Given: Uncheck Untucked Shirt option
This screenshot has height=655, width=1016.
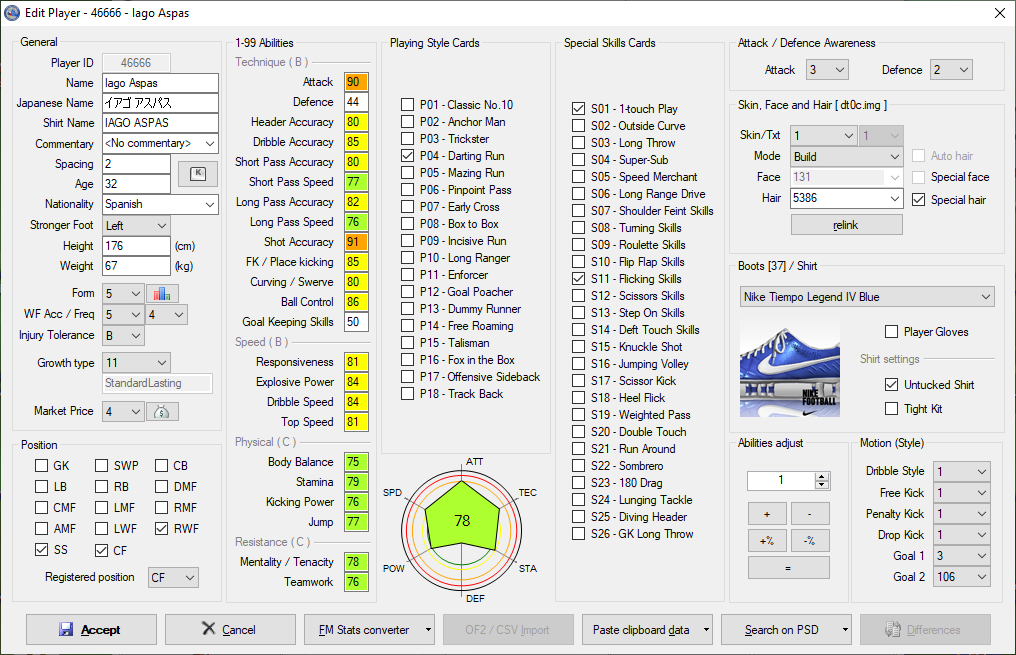Looking at the screenshot, I should pos(892,385).
